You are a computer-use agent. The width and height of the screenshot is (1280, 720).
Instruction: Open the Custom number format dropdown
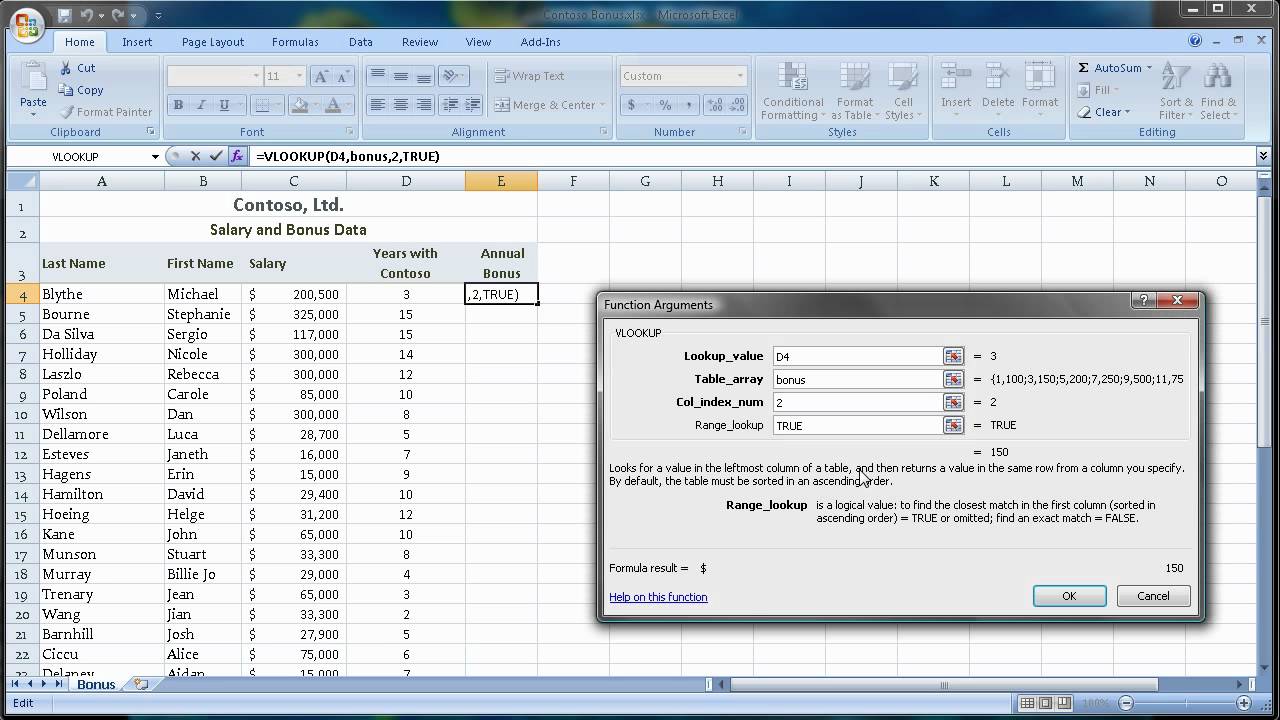(x=740, y=76)
